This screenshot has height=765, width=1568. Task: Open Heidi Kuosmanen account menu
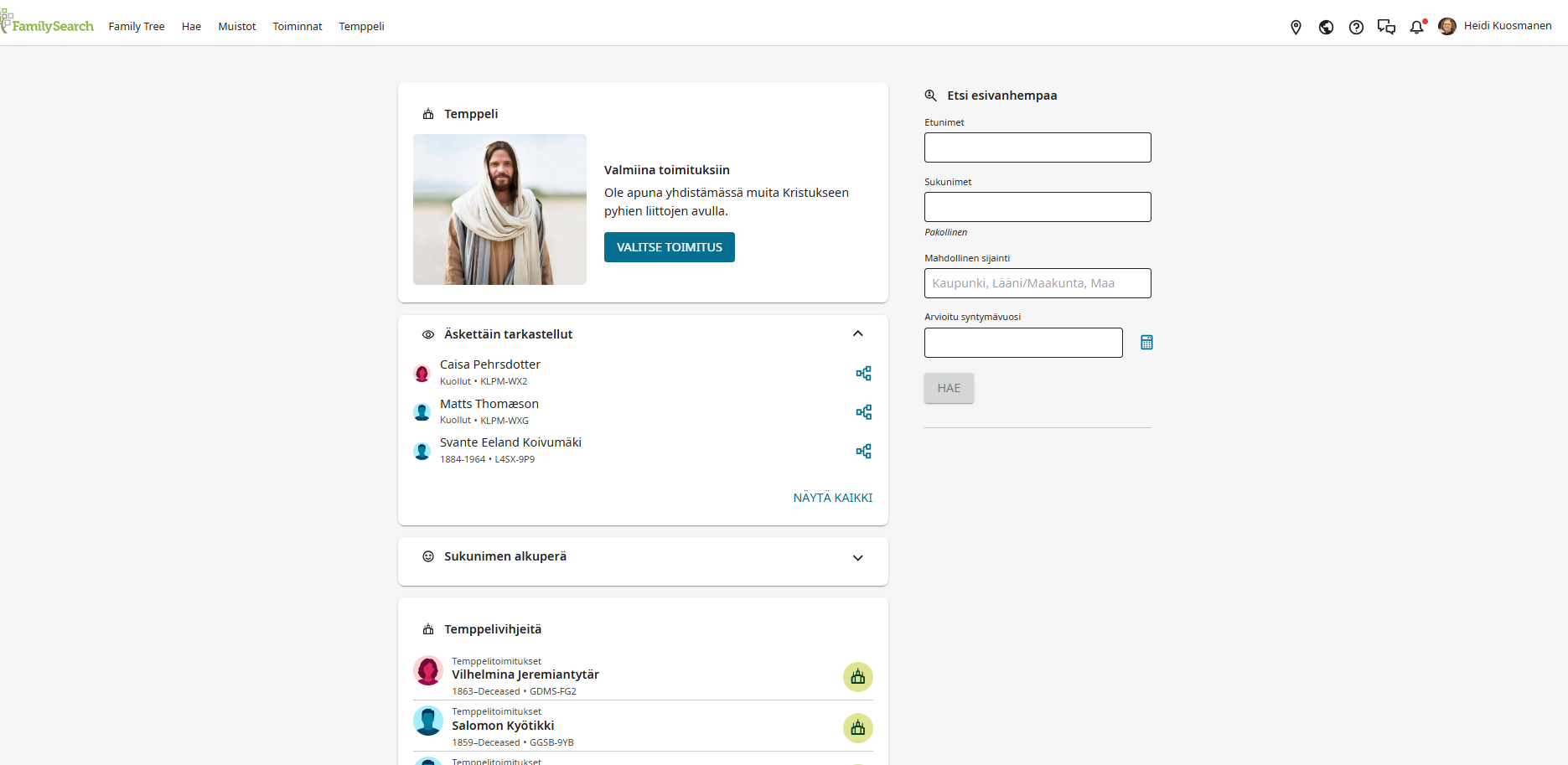coord(1495,26)
